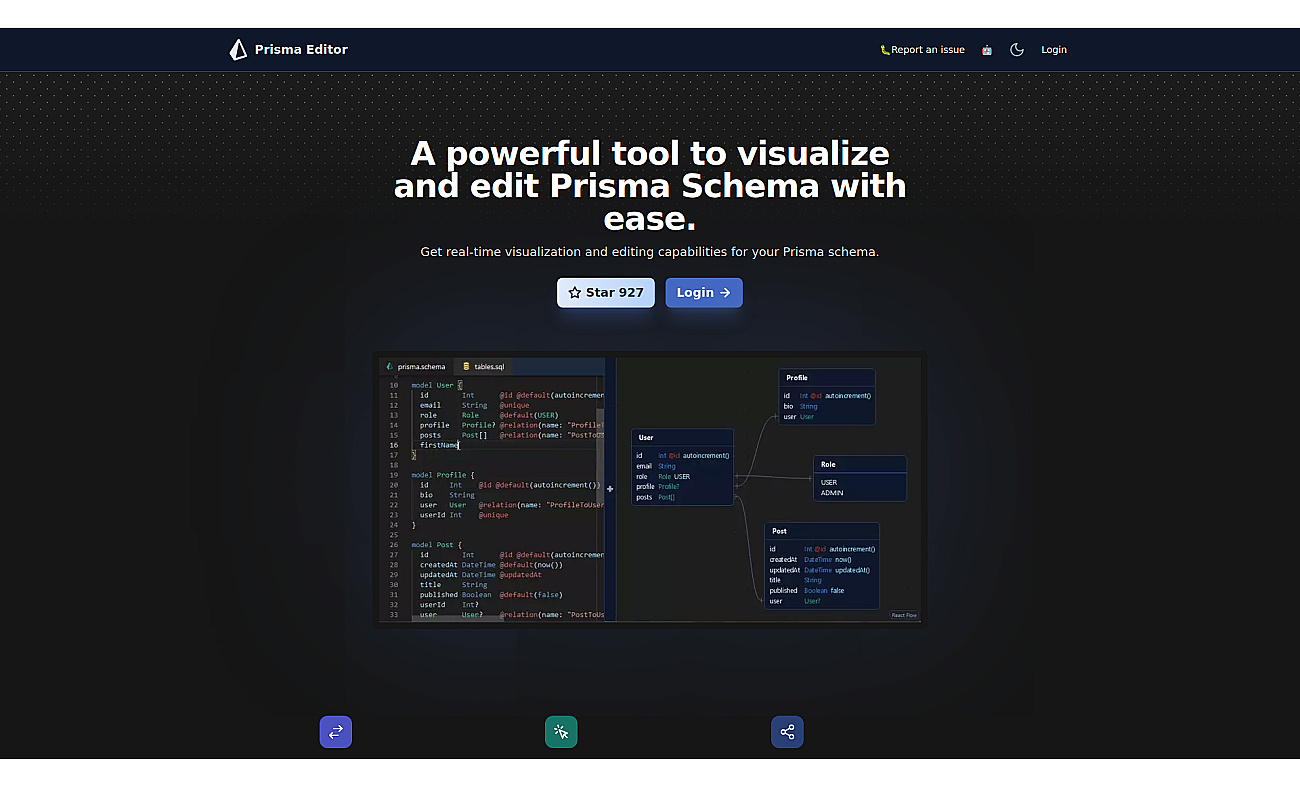
Task: Toggle dark mode with the moon icon
Action: tap(1017, 50)
